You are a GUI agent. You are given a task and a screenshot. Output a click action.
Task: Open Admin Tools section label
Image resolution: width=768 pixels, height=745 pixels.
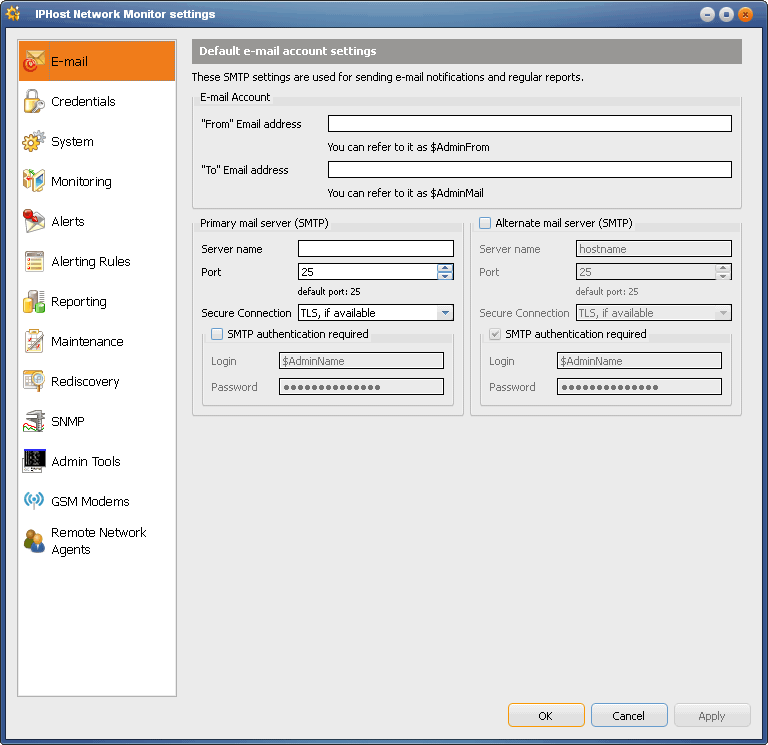point(86,461)
